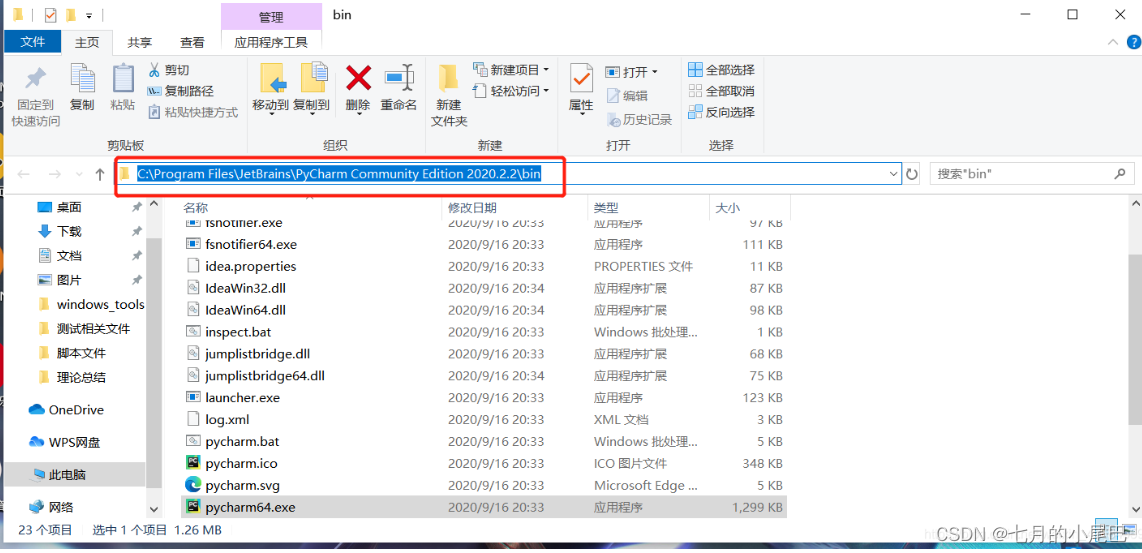The height and width of the screenshot is (553, 1142).
Task: Click the Manage (管理) contextual tab
Action: point(271,17)
